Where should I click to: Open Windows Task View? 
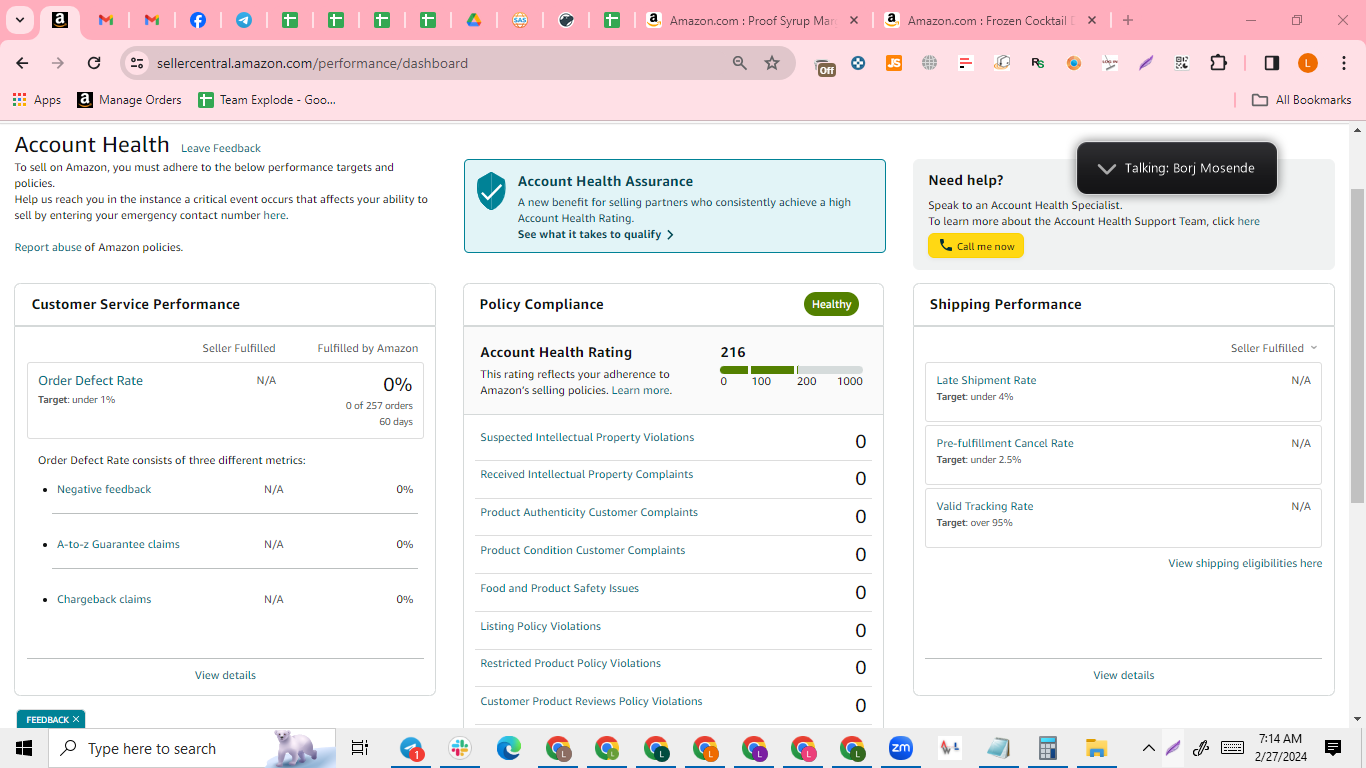tap(360, 748)
